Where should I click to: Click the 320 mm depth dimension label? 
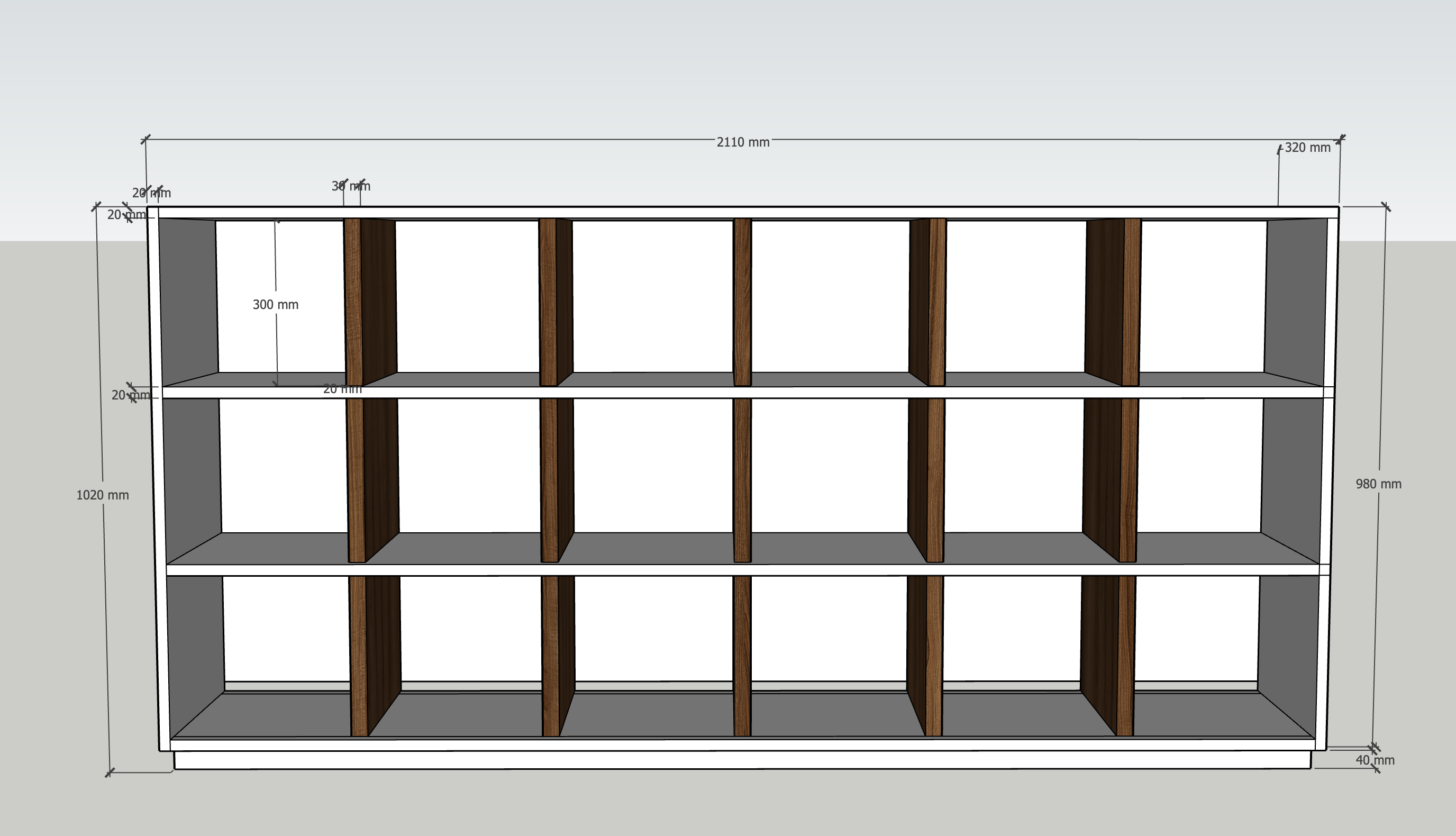(x=1307, y=148)
